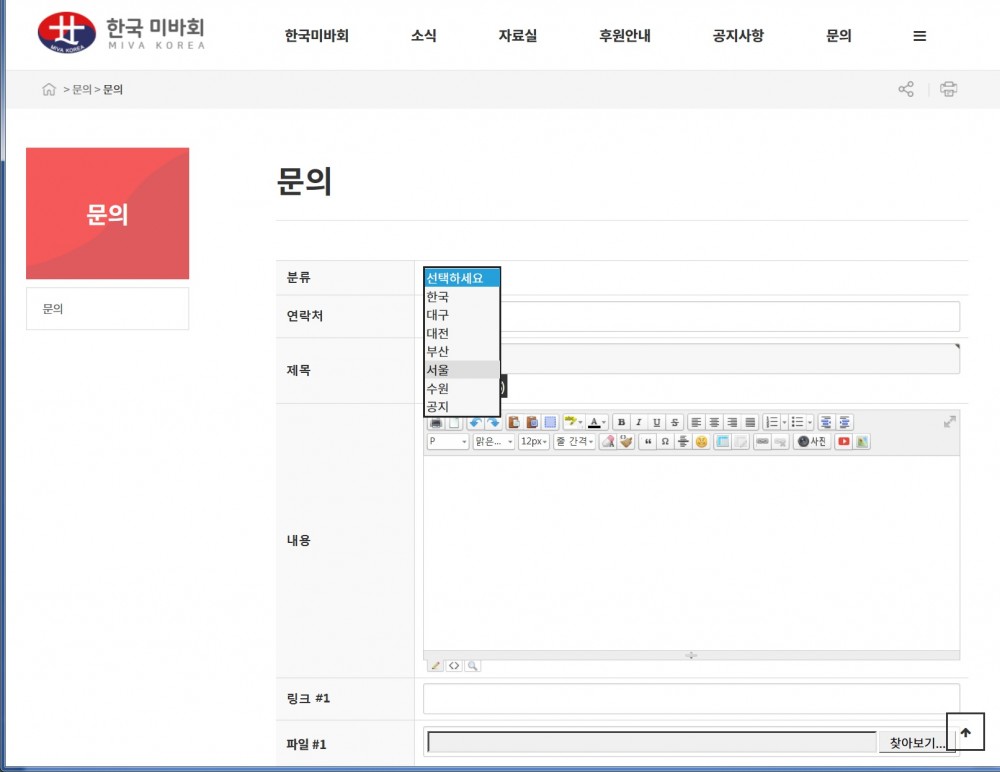
Task: Expand the editor to fullscreen
Action: pos(949,422)
